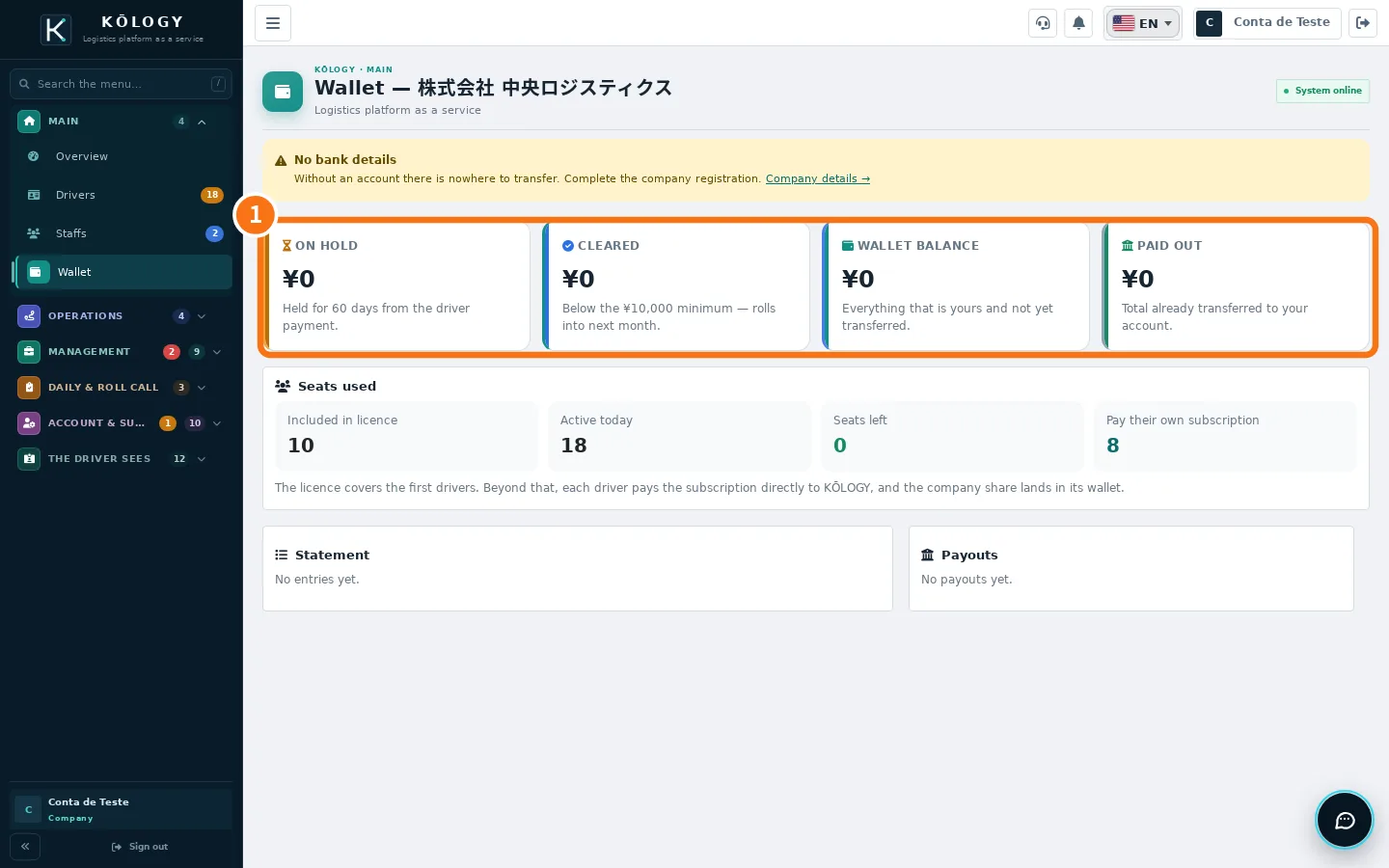Viewport: 1389px width, 868px height.
Task: Follow the Company details link
Action: click(818, 178)
